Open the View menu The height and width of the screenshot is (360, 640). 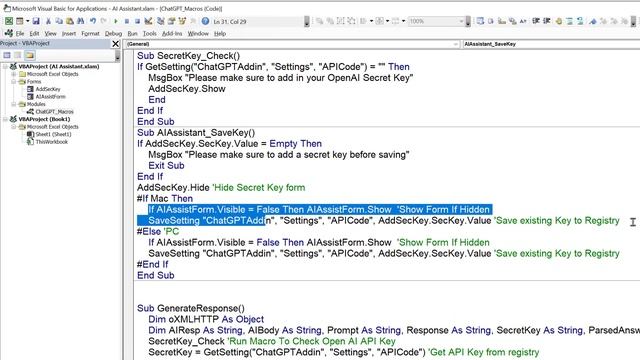(50, 33)
